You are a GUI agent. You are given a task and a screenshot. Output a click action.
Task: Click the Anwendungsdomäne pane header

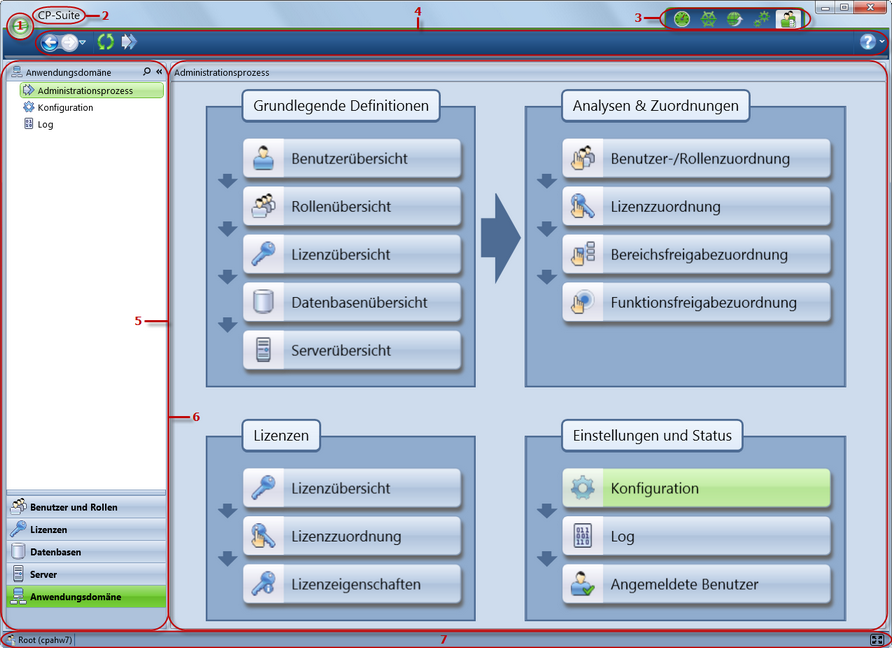click(x=68, y=72)
